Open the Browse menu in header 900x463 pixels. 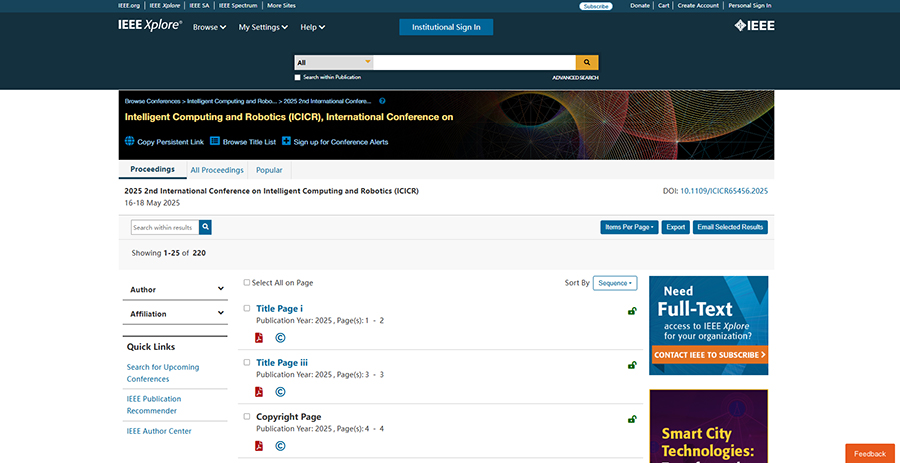pyautogui.click(x=209, y=27)
